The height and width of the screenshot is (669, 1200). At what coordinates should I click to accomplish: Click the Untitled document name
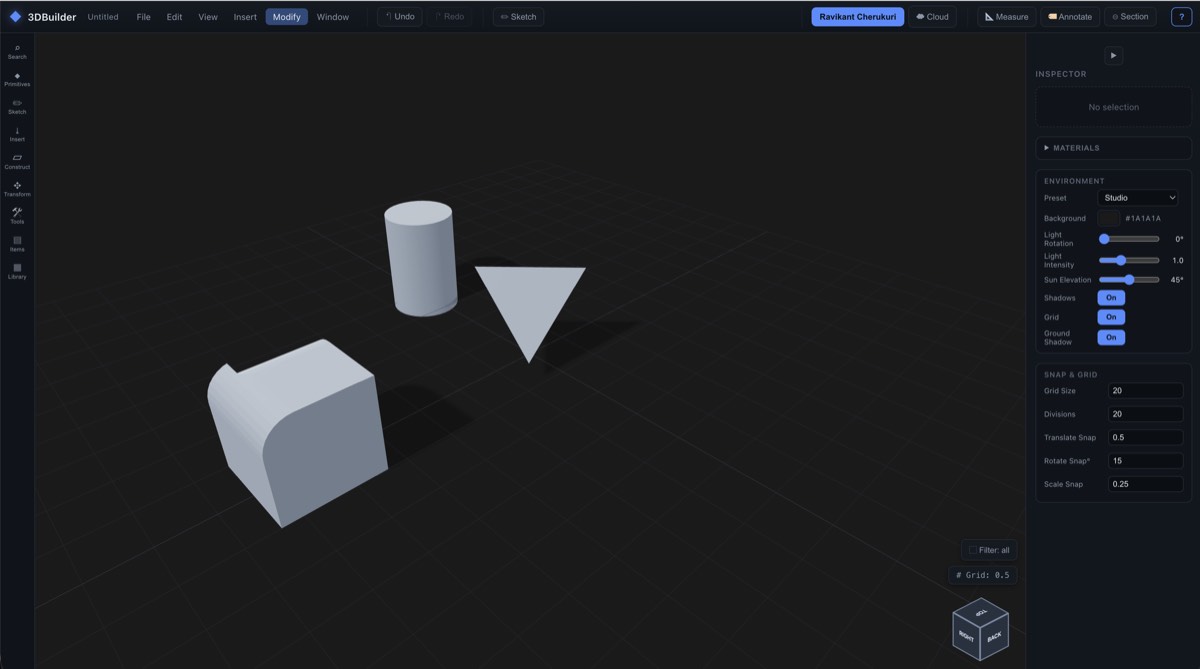click(x=103, y=17)
